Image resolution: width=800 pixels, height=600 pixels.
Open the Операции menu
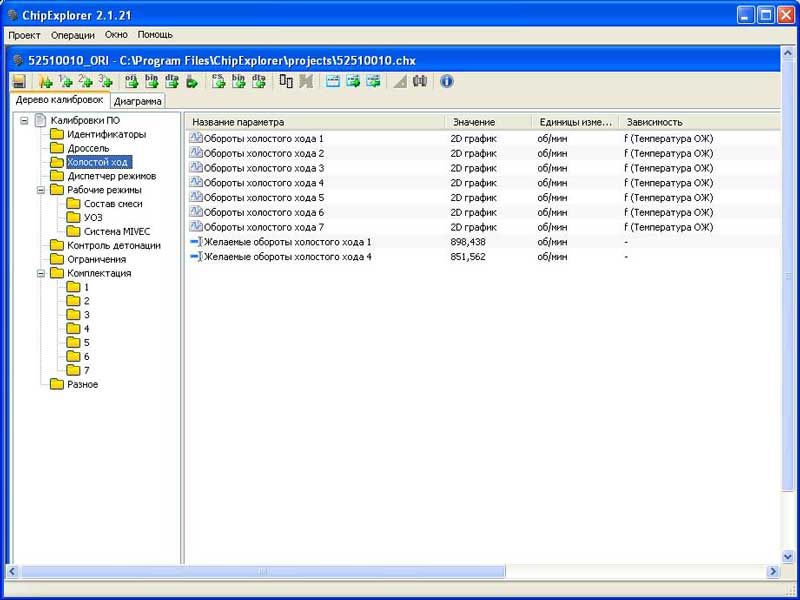[x=72, y=35]
